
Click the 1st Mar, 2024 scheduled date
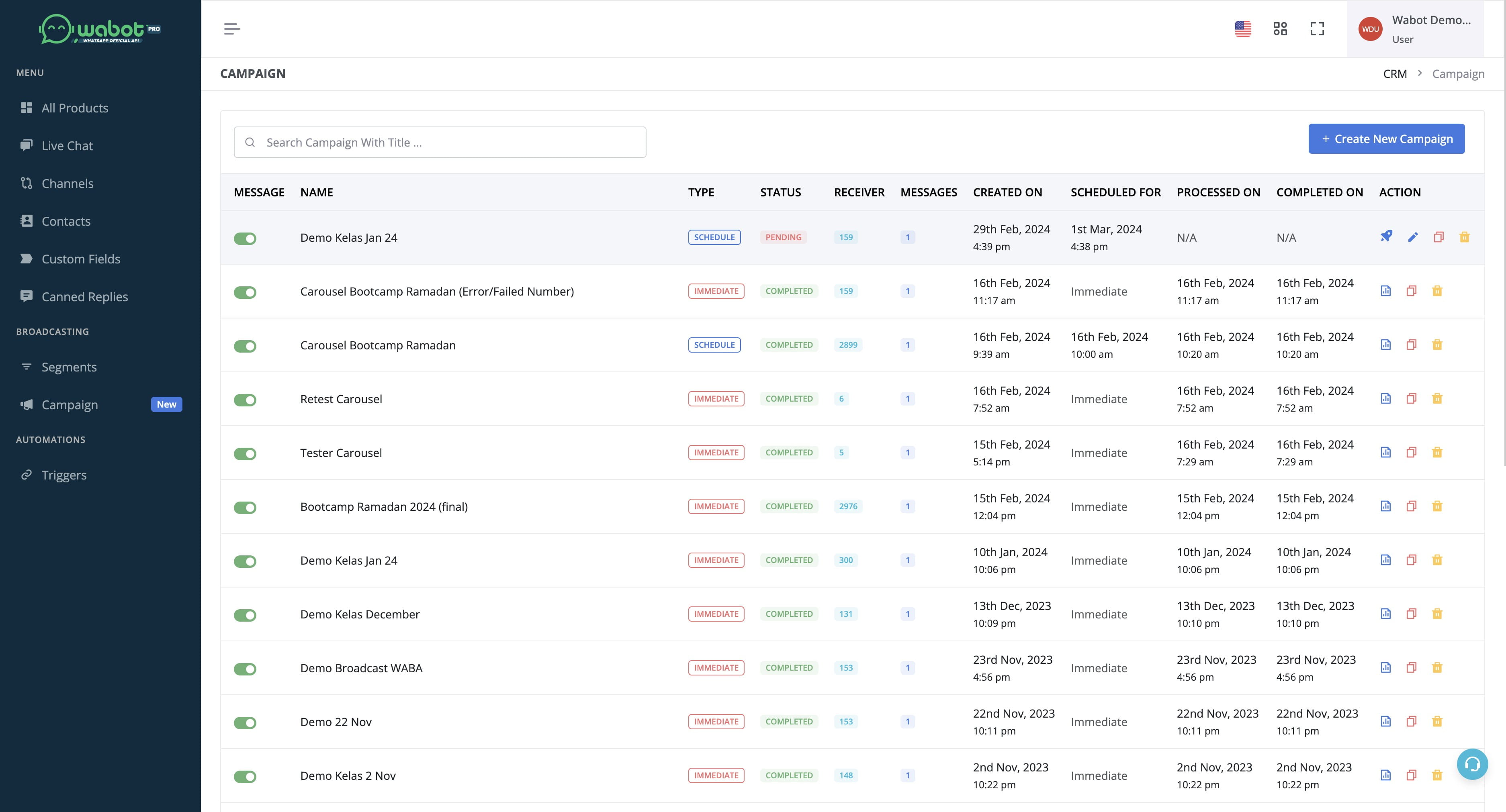(x=1106, y=229)
